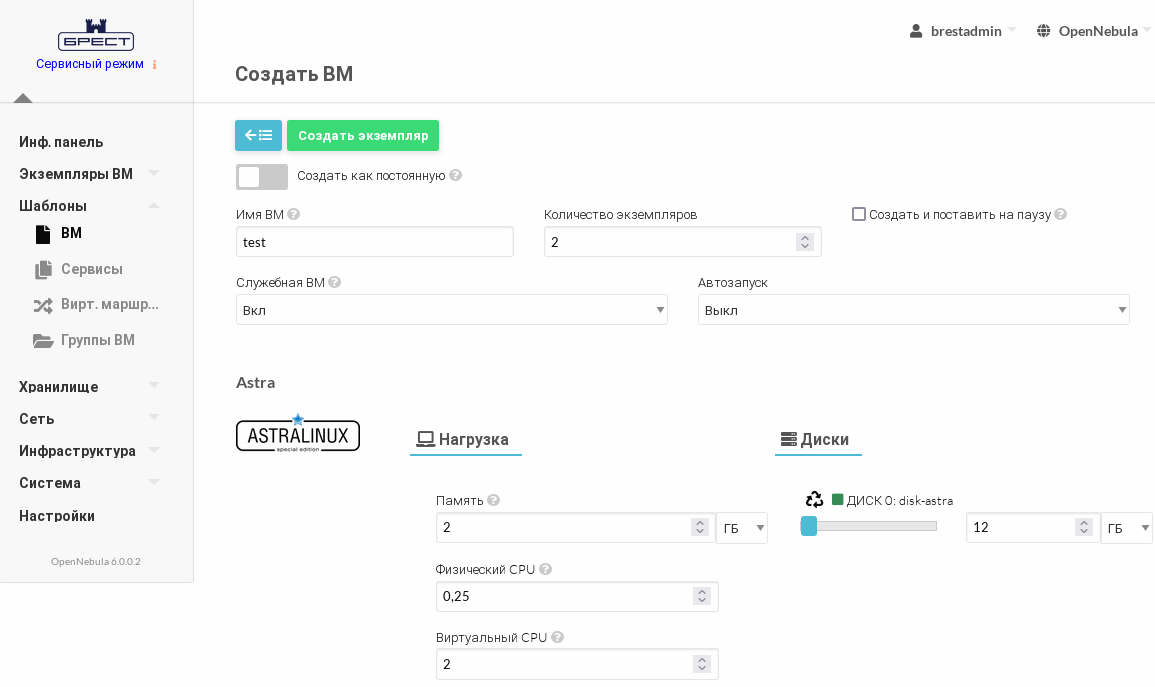Click help icon beside Виртуальный CPU

click(557, 637)
